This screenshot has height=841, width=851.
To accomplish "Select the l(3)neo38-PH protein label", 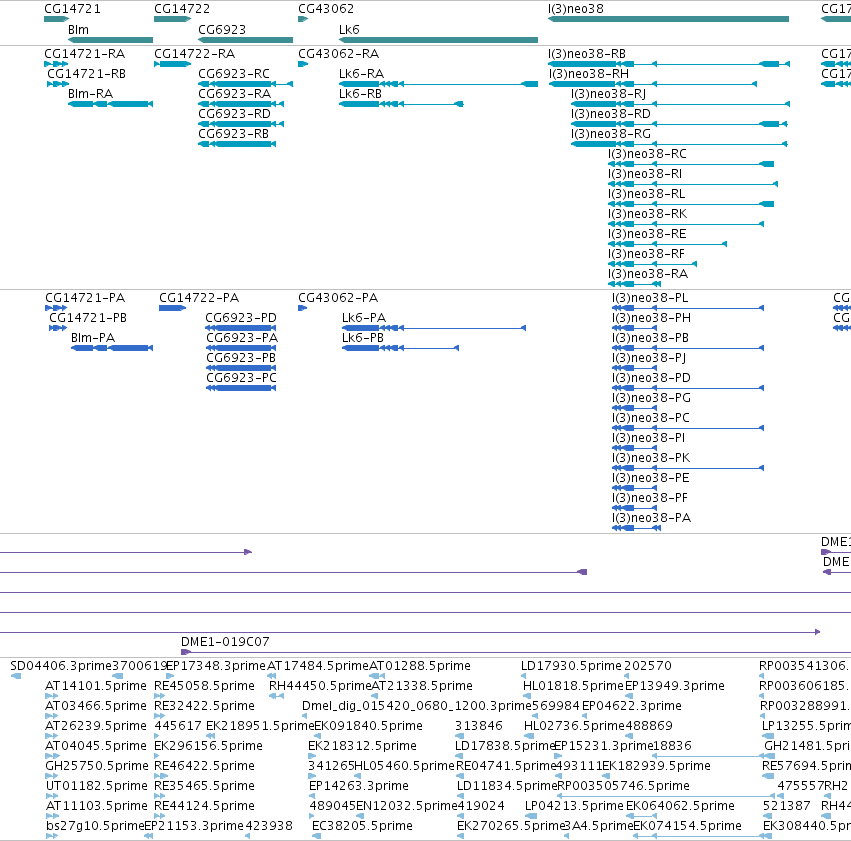I will point(652,318).
